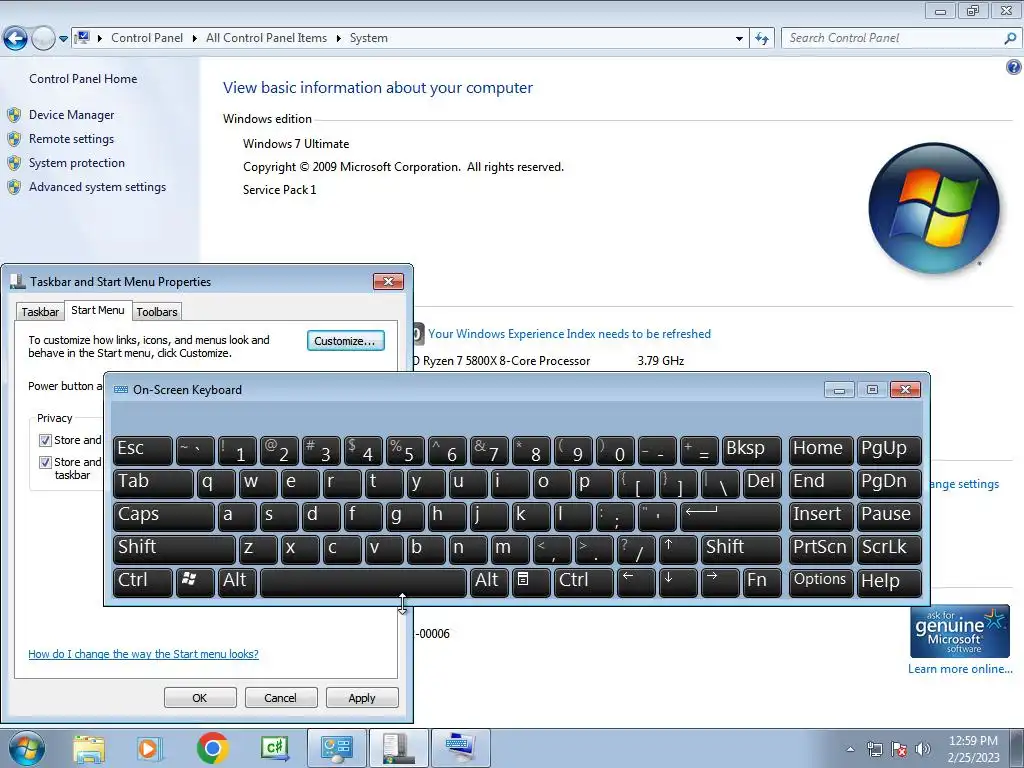The image size is (1024, 768).
Task: Click Control Panel breadcrumb item
Action: coord(147,39)
